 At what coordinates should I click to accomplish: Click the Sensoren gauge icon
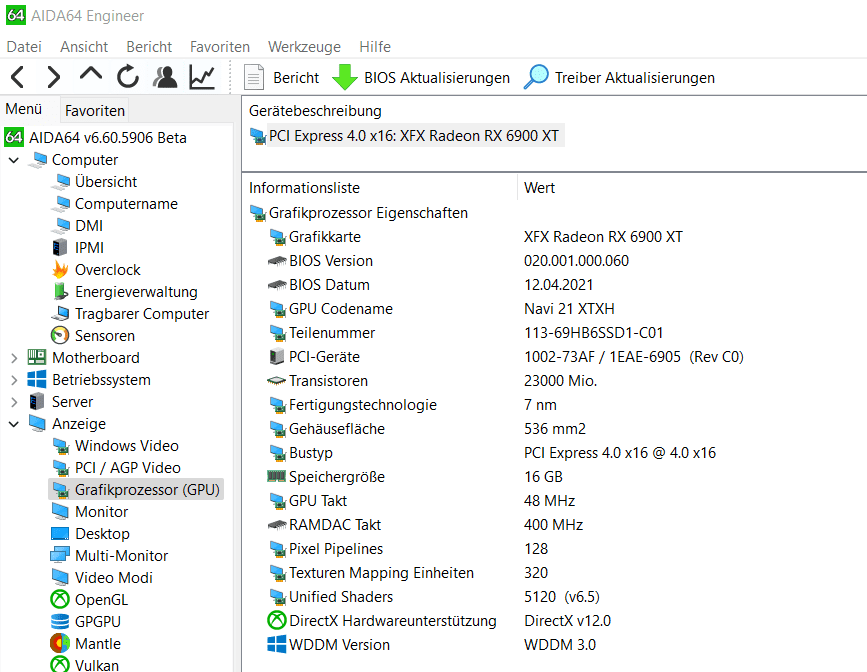coord(60,335)
